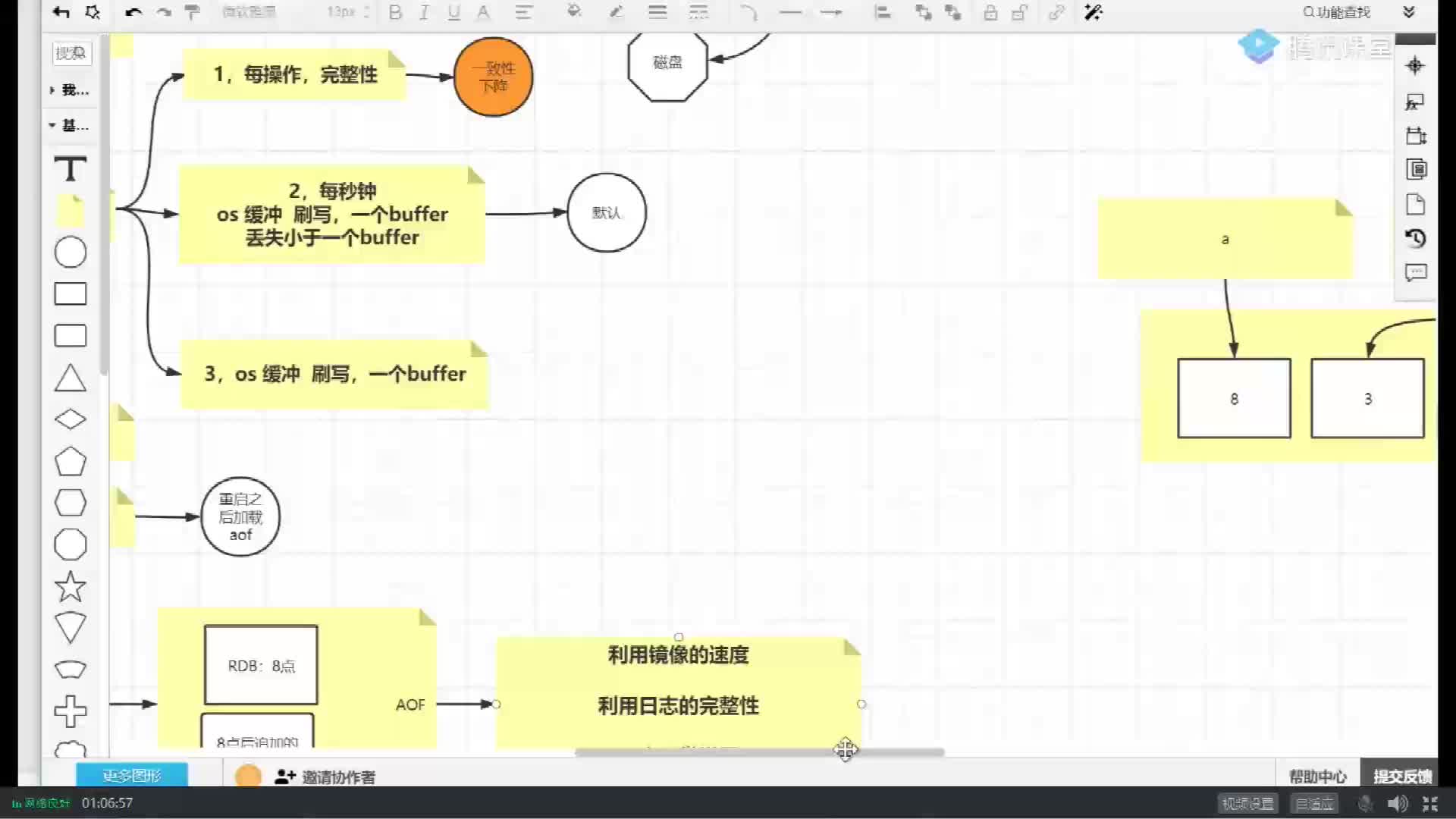Select the format painter brush
The height and width of the screenshot is (819, 1456).
click(x=193, y=12)
